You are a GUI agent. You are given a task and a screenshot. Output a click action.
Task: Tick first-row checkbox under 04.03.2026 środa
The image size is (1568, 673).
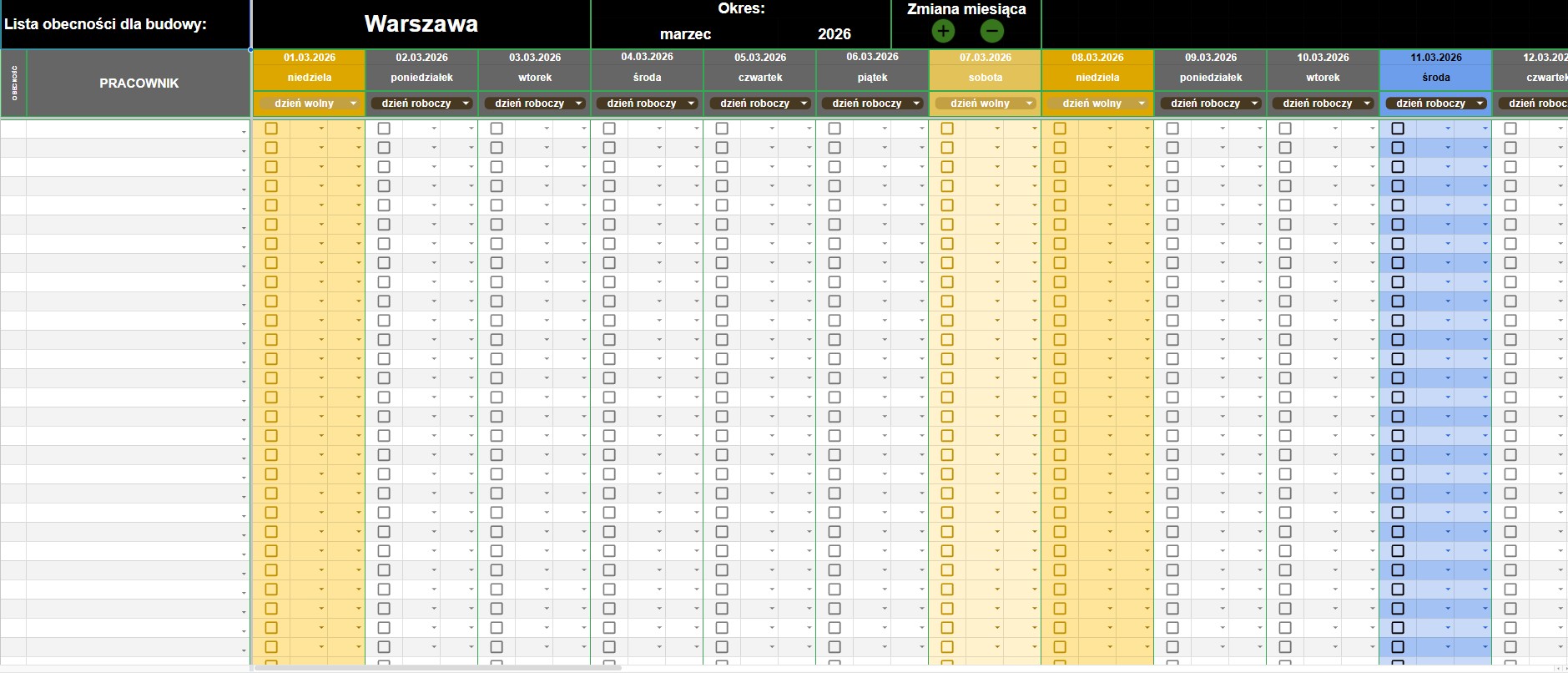tap(609, 129)
